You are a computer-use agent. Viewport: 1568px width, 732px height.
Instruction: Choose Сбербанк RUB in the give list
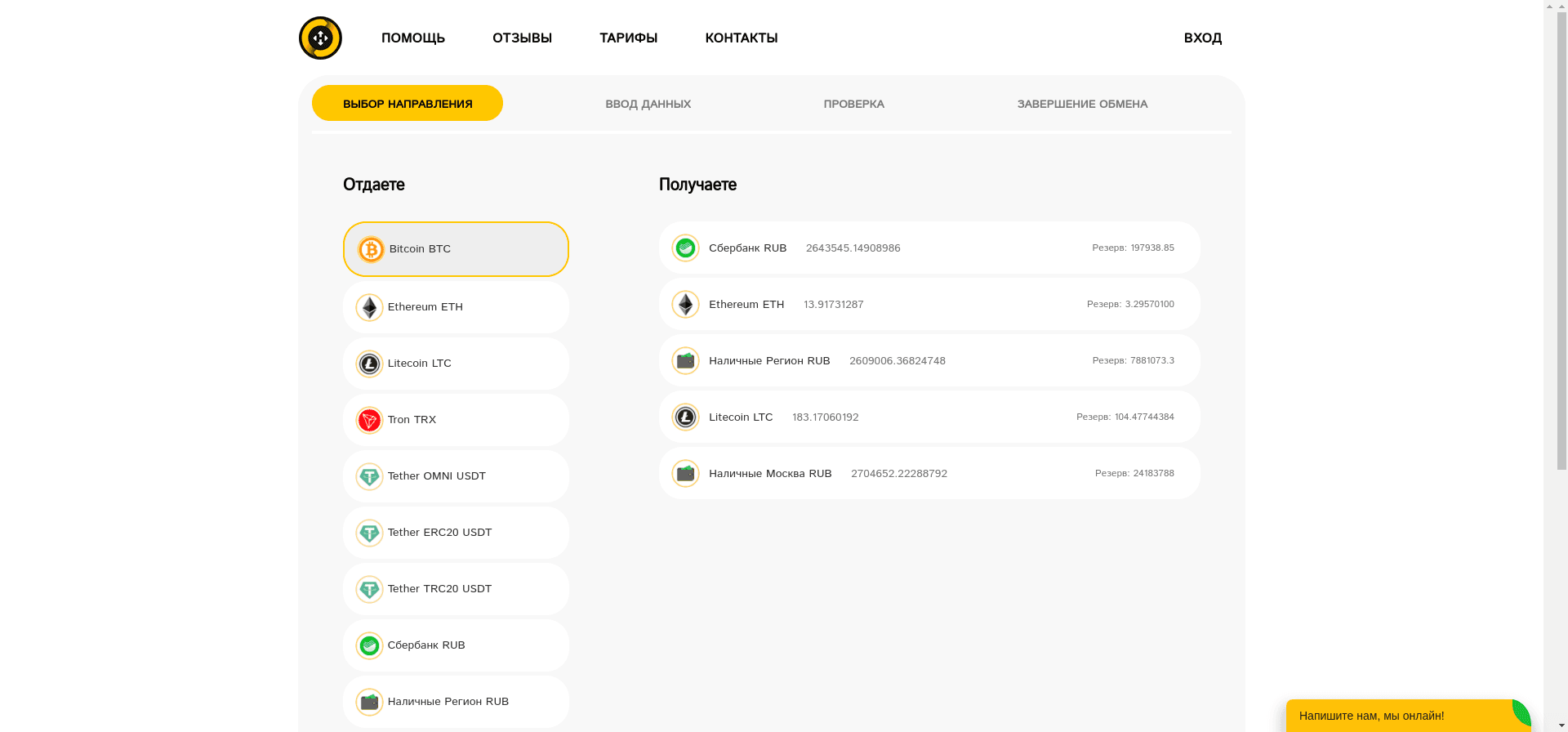coord(455,645)
